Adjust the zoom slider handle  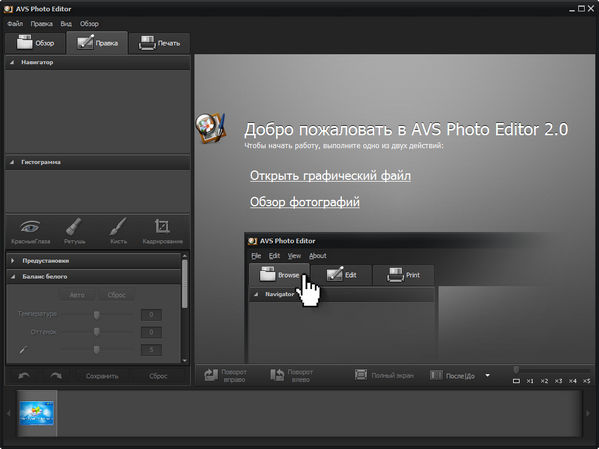(x=516, y=370)
